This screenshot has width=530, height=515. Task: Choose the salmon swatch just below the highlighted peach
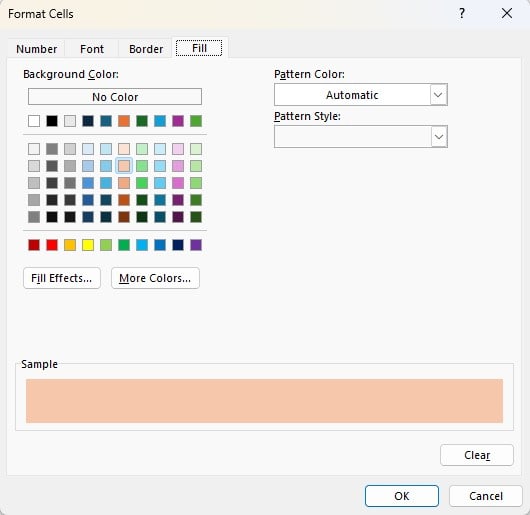[124, 183]
